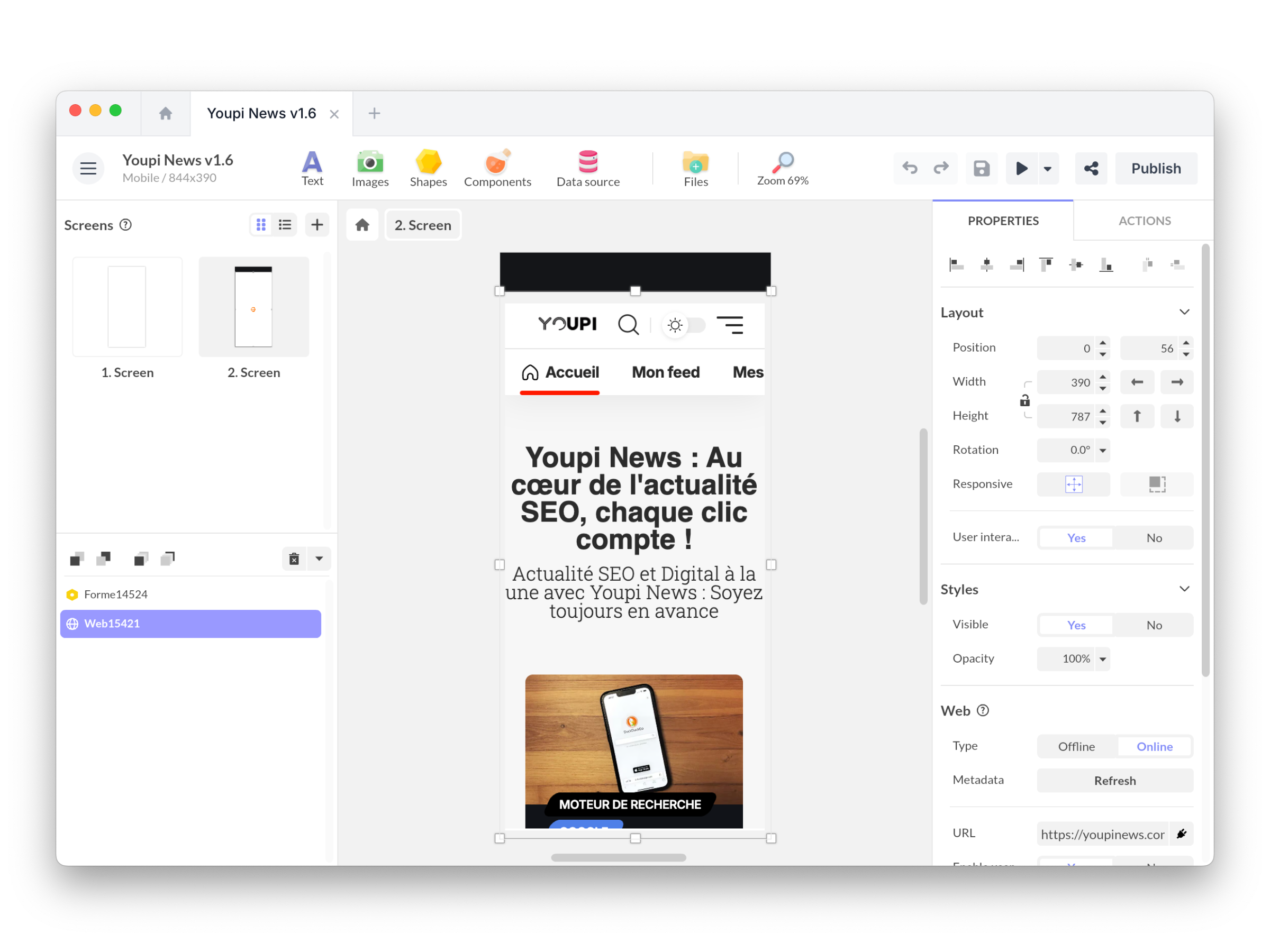
Task: Switch to the Actions tab
Action: point(1144,220)
